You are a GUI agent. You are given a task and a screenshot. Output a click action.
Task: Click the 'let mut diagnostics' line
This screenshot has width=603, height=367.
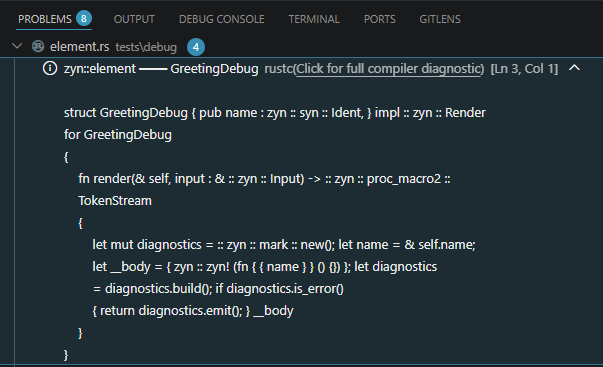pos(284,245)
